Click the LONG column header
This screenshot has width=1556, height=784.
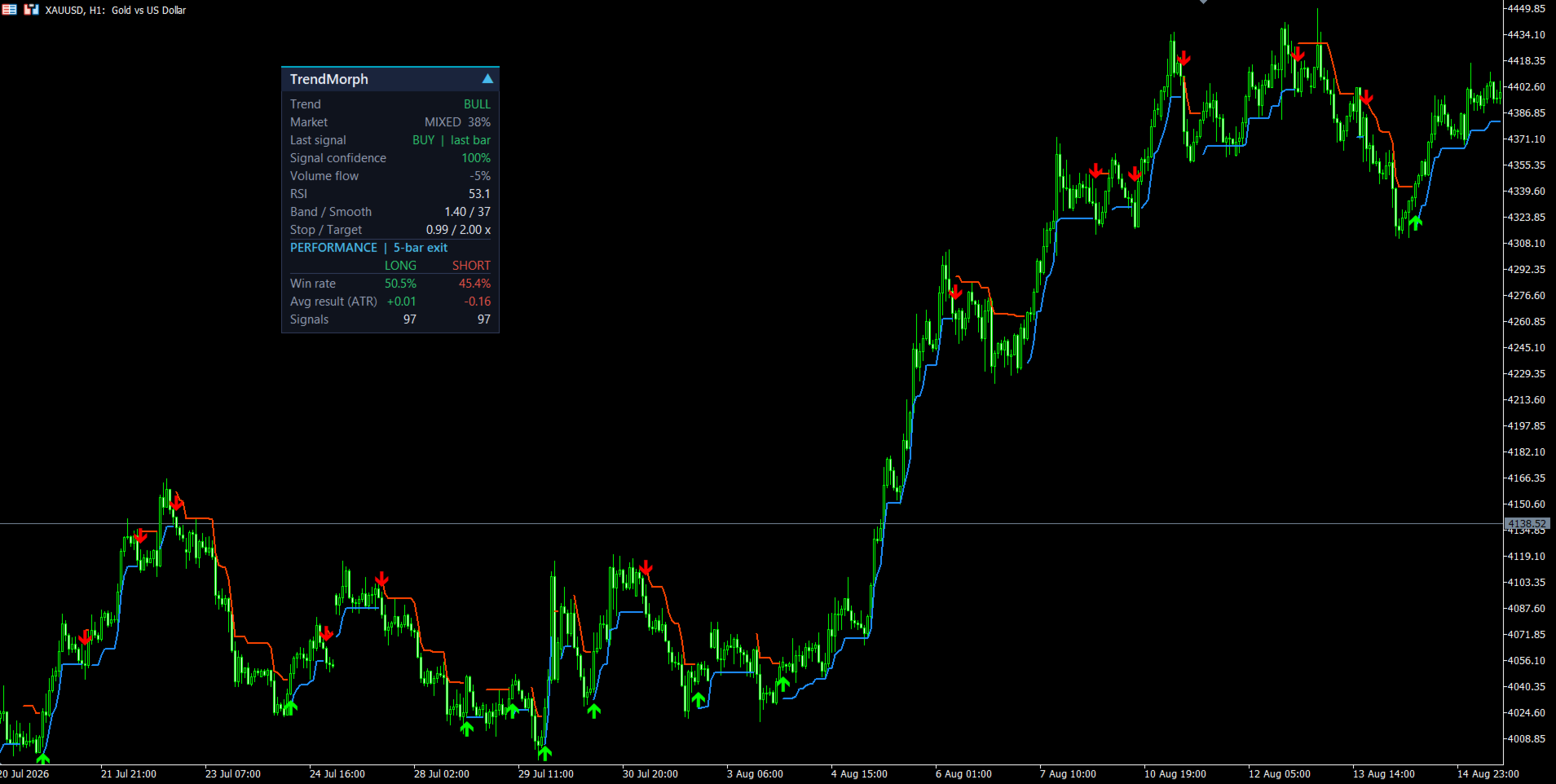tap(400, 266)
